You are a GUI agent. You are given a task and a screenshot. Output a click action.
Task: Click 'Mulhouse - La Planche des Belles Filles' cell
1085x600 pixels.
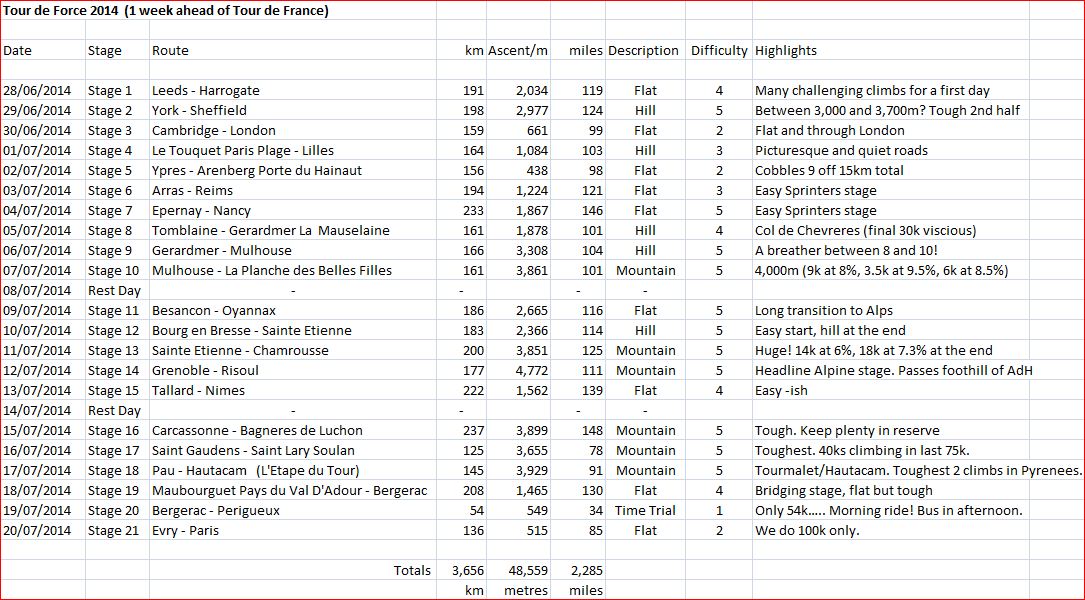pos(272,271)
